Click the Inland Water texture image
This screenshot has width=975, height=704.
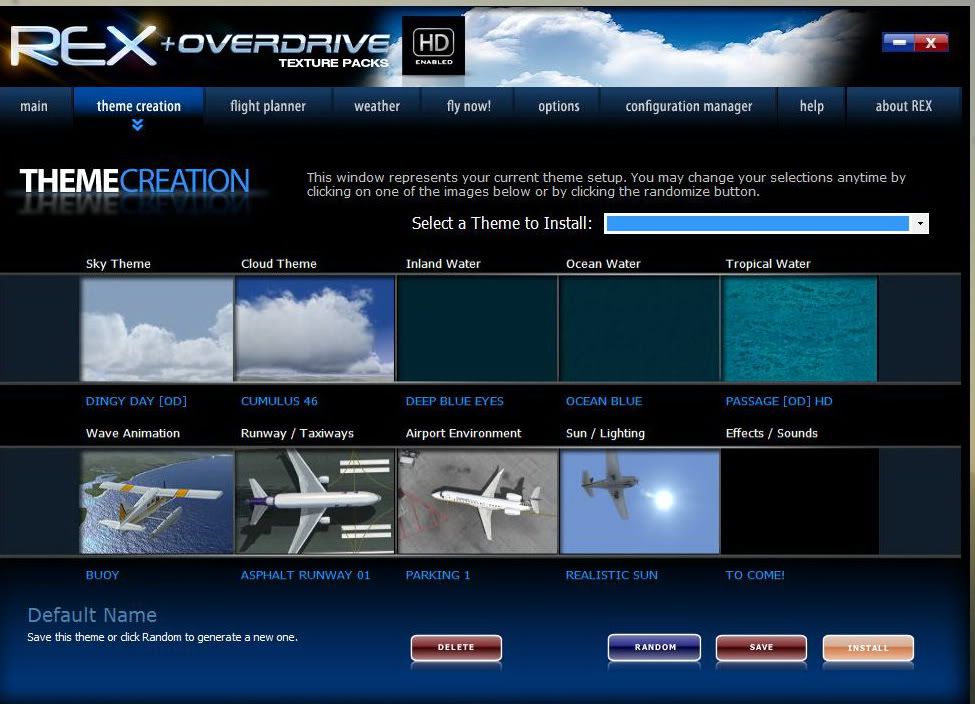[x=477, y=329]
